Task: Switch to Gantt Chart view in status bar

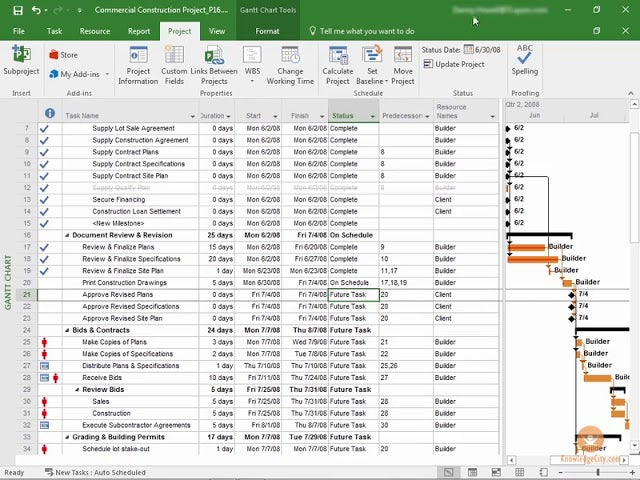Action: point(448,472)
